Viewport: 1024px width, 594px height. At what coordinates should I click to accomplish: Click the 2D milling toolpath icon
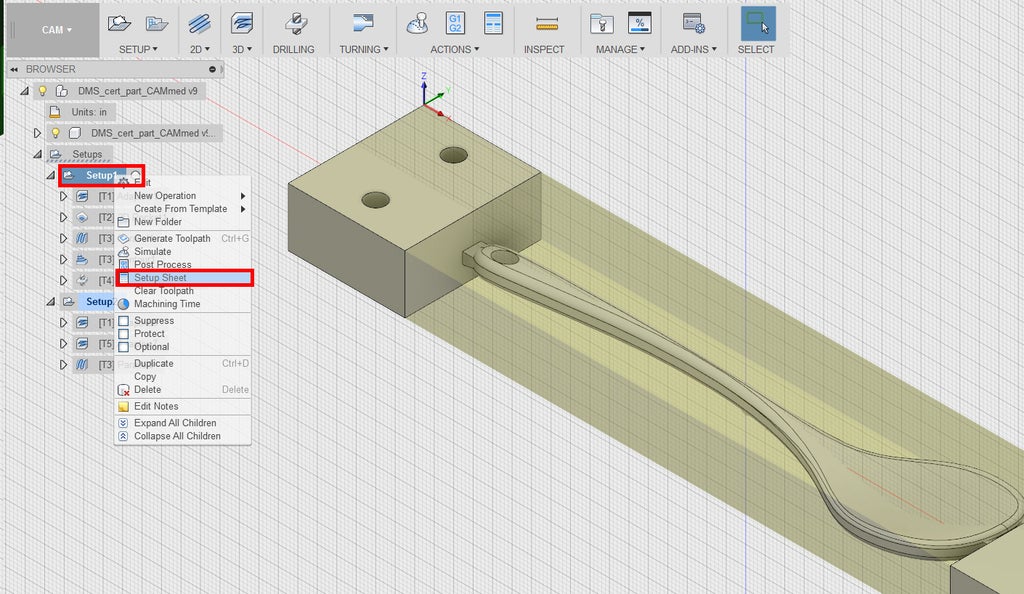(x=199, y=24)
